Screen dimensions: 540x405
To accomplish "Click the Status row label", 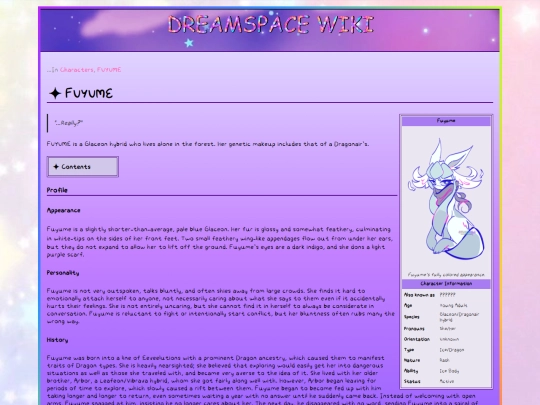I will 412,382.
